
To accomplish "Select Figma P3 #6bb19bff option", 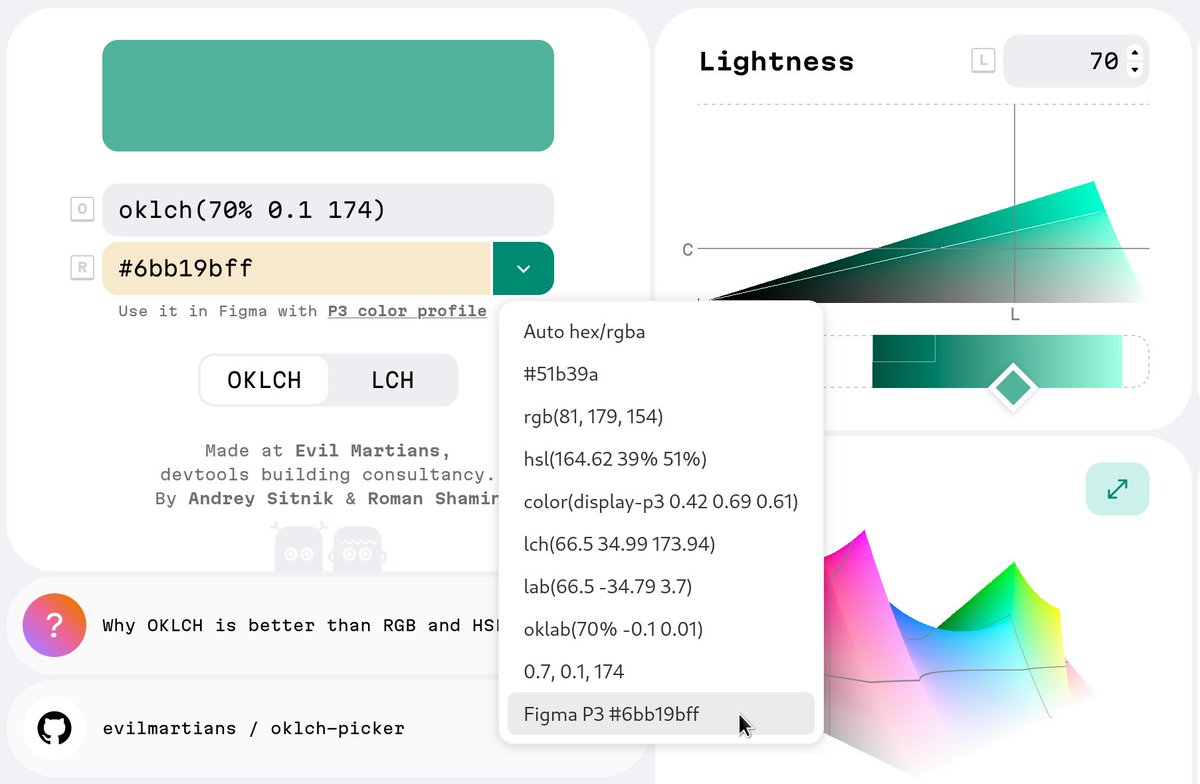I will pyautogui.click(x=661, y=714).
